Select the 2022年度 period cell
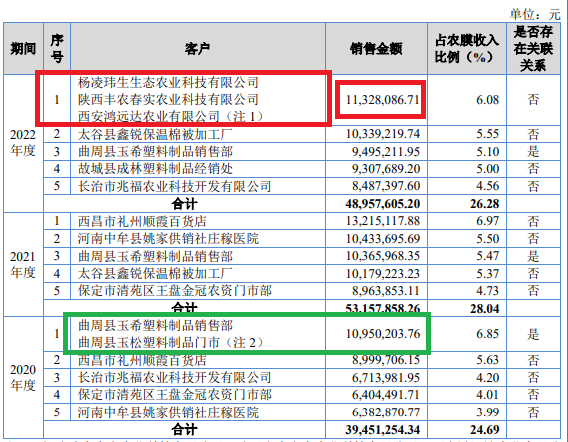Screen dimensions: 568x442 pos(23,142)
